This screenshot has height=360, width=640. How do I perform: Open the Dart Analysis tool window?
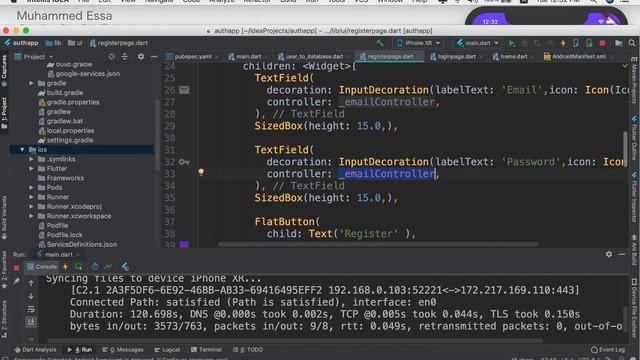pyautogui.click(x=35, y=350)
